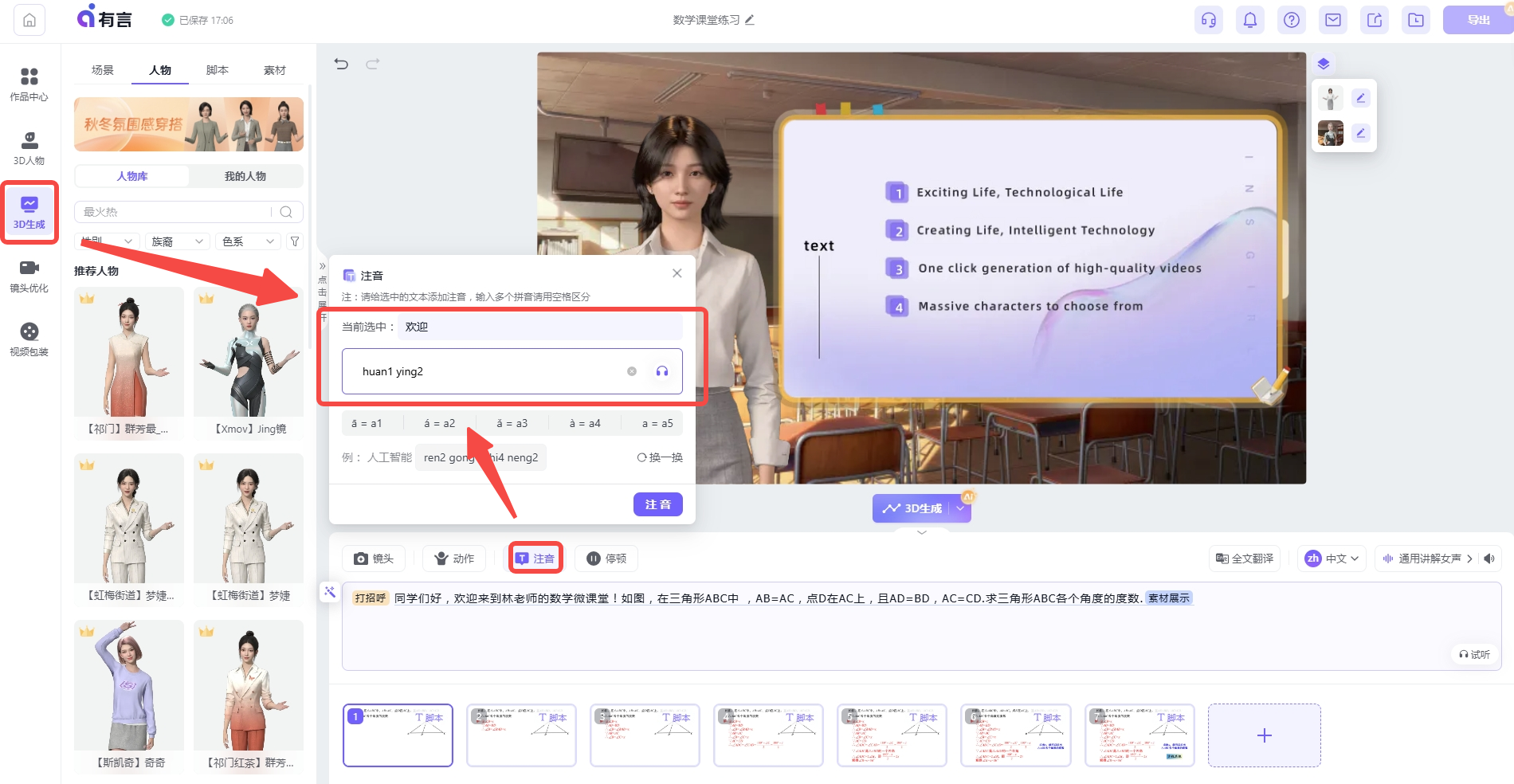Image resolution: width=1514 pixels, height=784 pixels.
Task: Toggle speaker volume icon
Action: tap(1489, 559)
